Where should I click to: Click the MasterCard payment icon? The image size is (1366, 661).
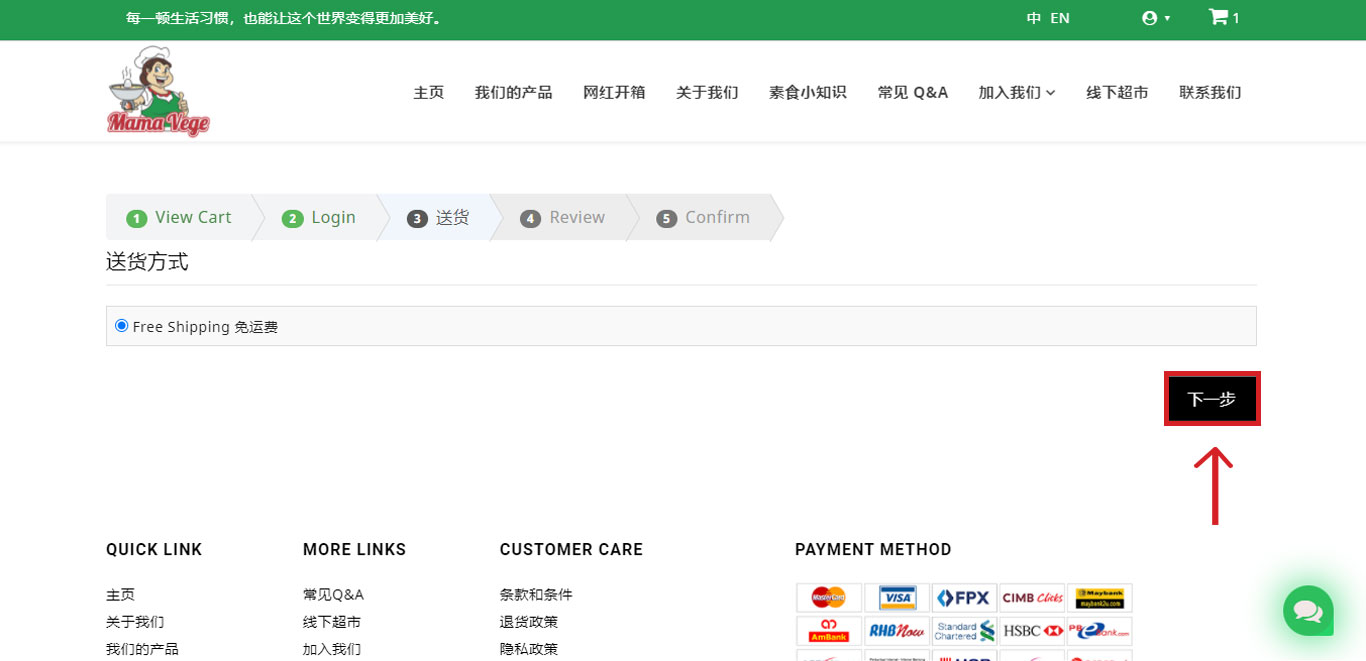[x=829, y=598]
